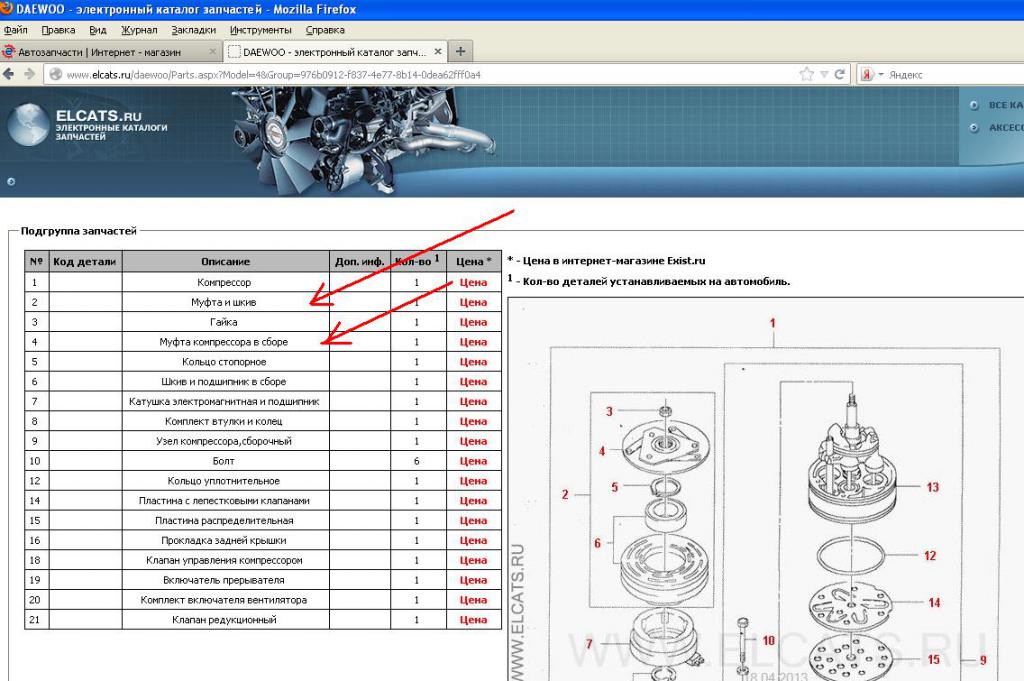1024x681 pixels.
Task: Click Цена link for Пластина распределительная
Action: [x=473, y=520]
